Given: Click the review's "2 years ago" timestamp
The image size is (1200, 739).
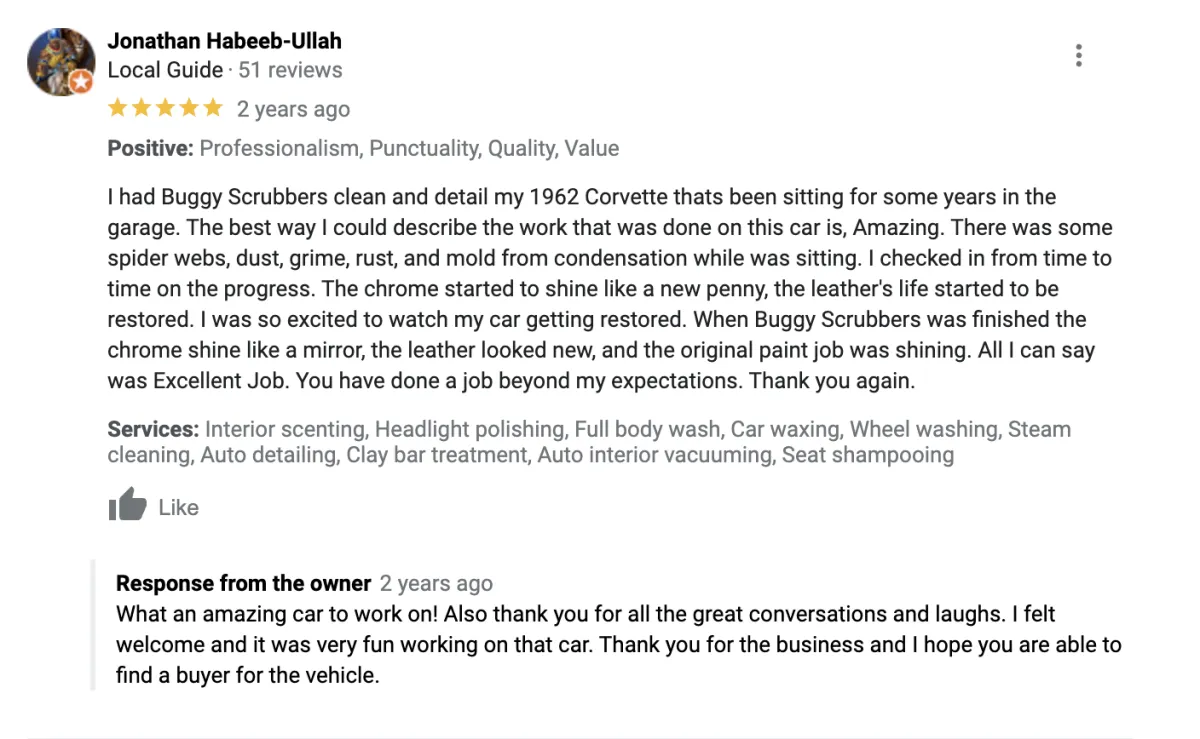Looking at the screenshot, I should click(293, 109).
